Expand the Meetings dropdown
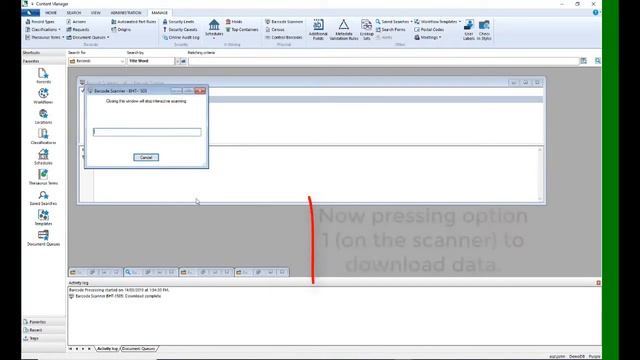640x360 pixels. coord(440,37)
